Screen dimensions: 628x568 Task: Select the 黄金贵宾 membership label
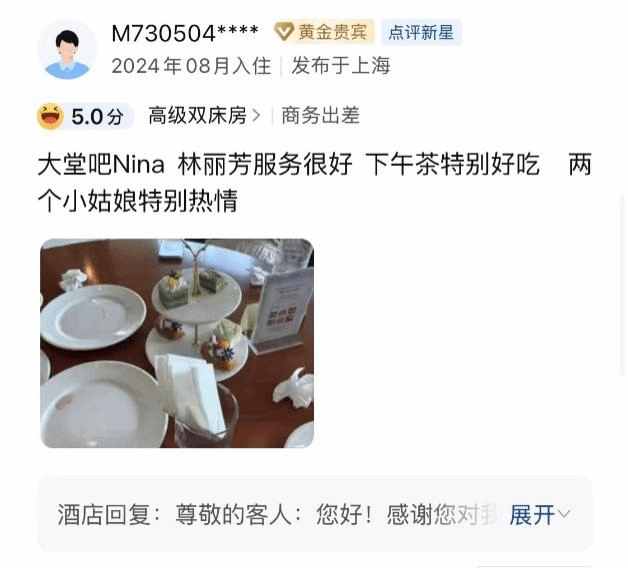[x=332, y=32]
